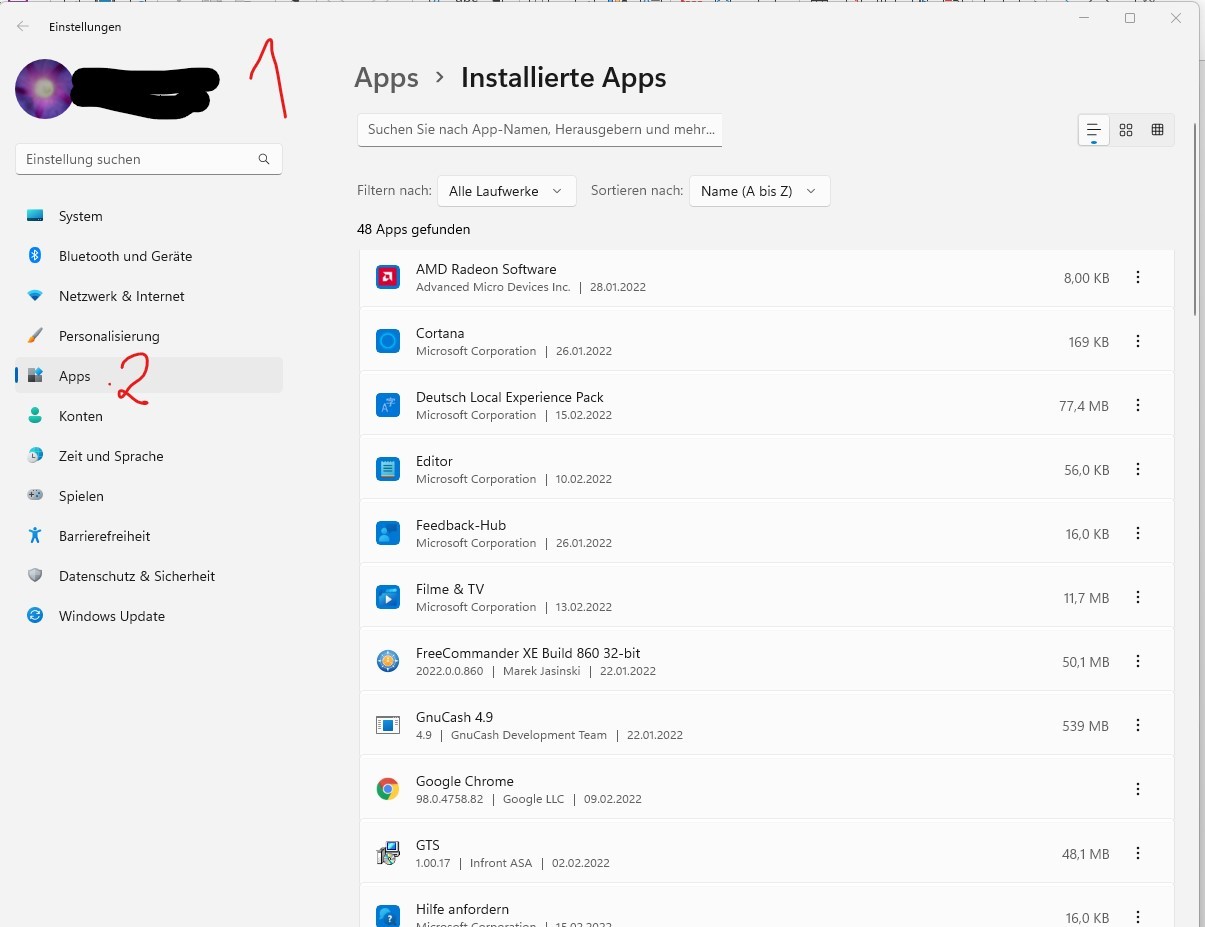Click the Windows Update sync icon
Screen dimensions: 1205x927
35,616
